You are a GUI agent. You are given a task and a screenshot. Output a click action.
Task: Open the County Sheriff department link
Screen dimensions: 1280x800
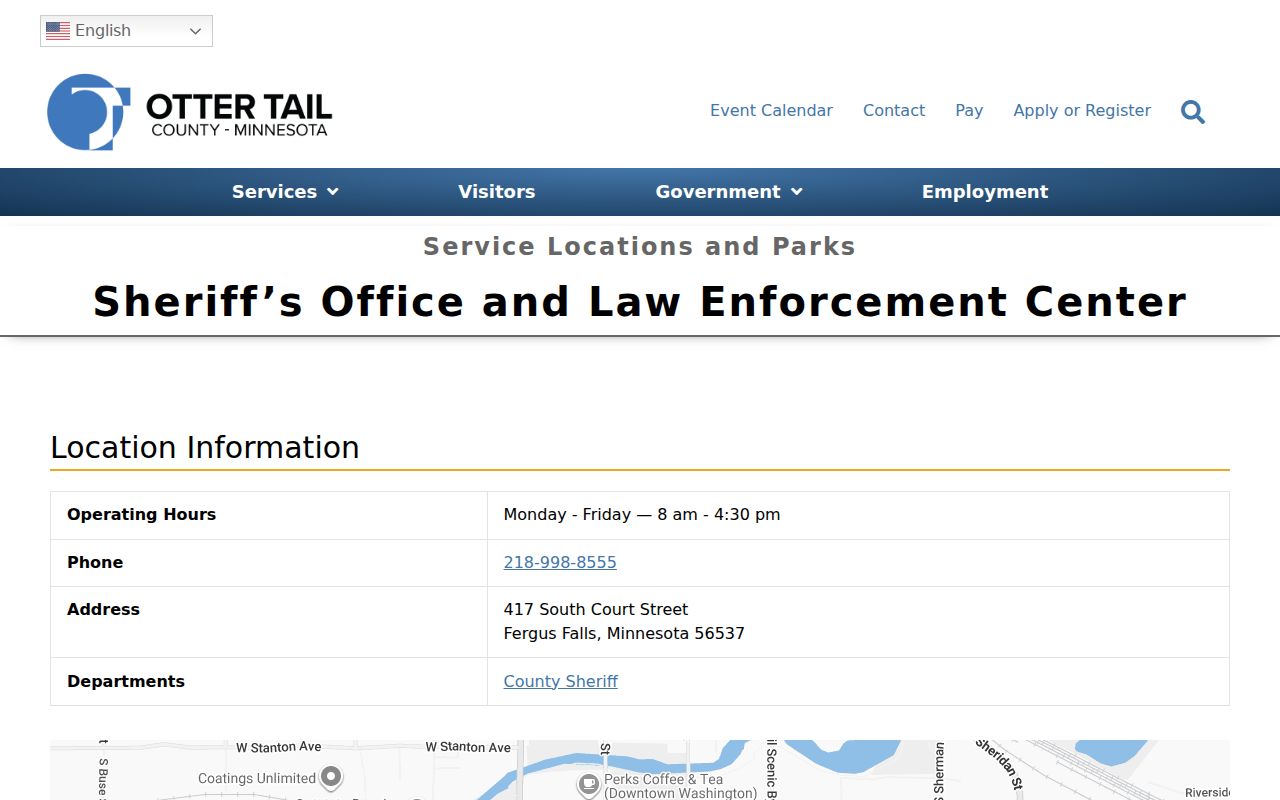point(560,682)
